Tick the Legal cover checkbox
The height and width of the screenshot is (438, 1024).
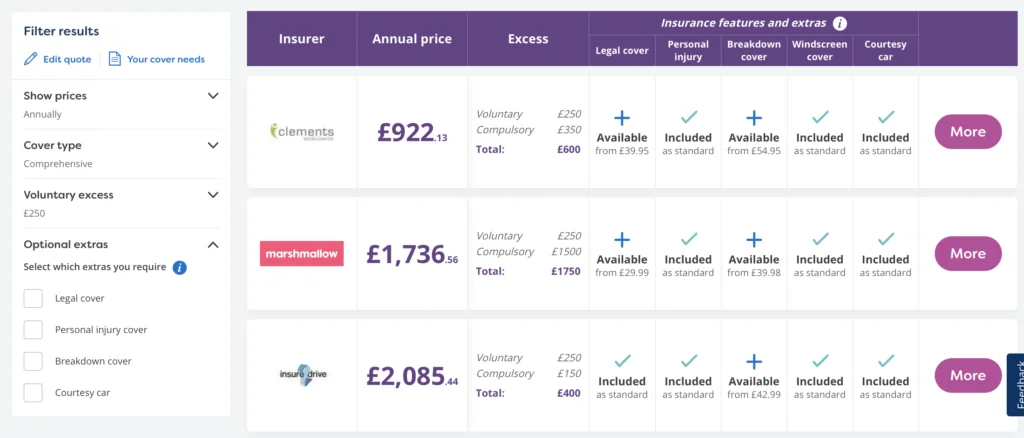[33, 298]
